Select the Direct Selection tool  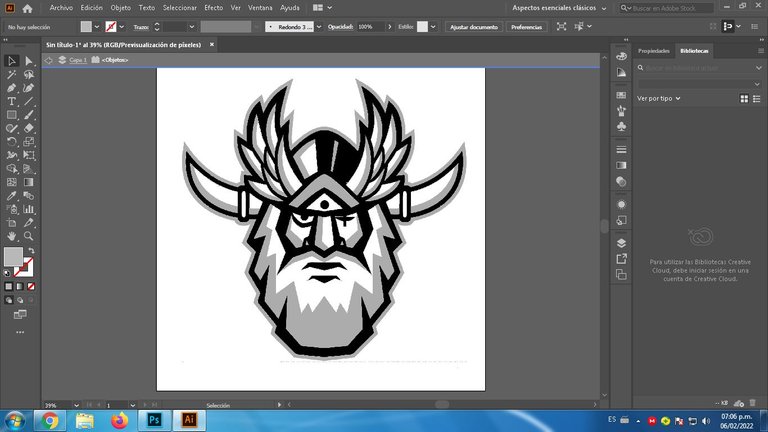29,61
